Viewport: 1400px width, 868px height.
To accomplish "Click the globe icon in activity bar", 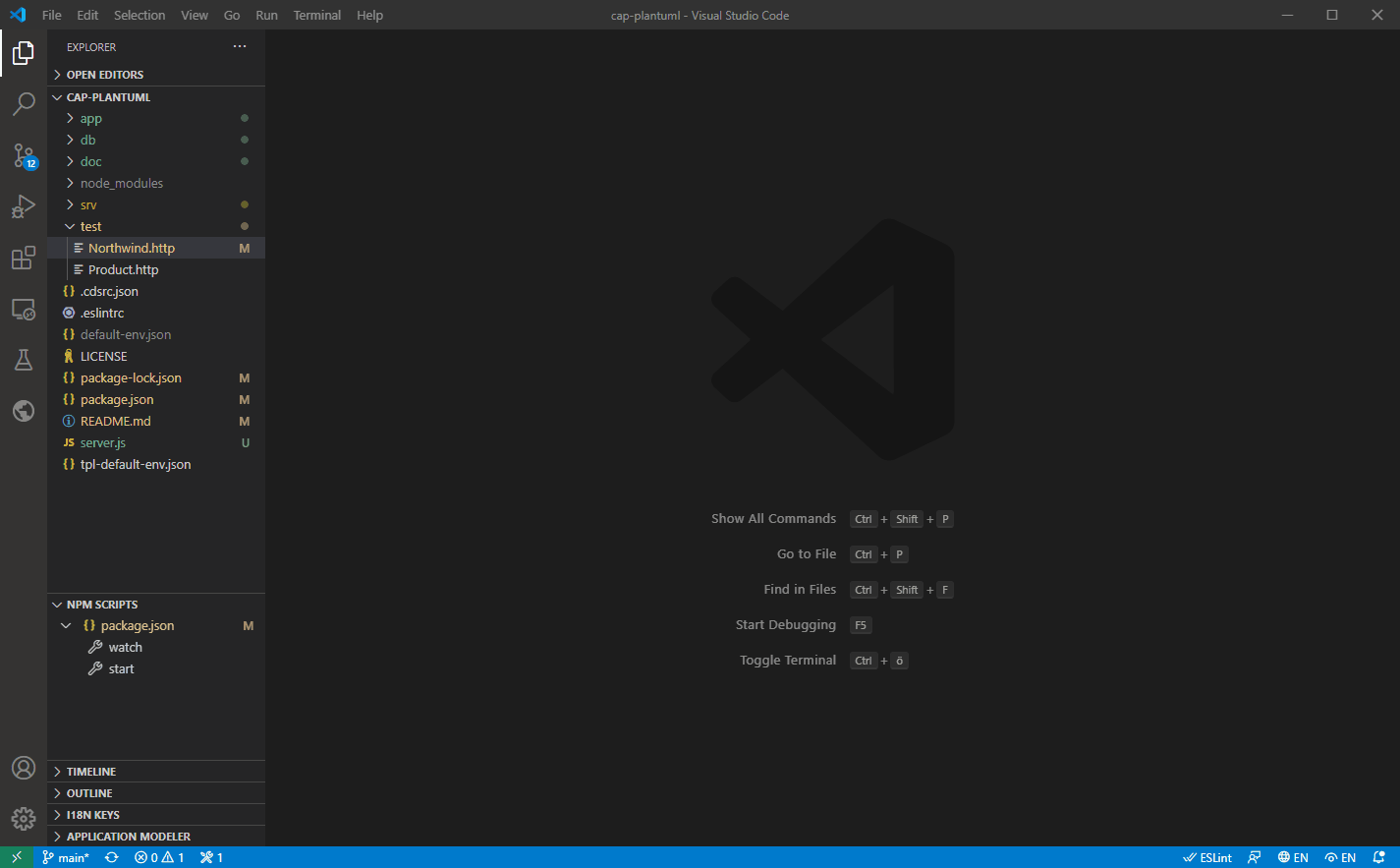I will pos(24,411).
